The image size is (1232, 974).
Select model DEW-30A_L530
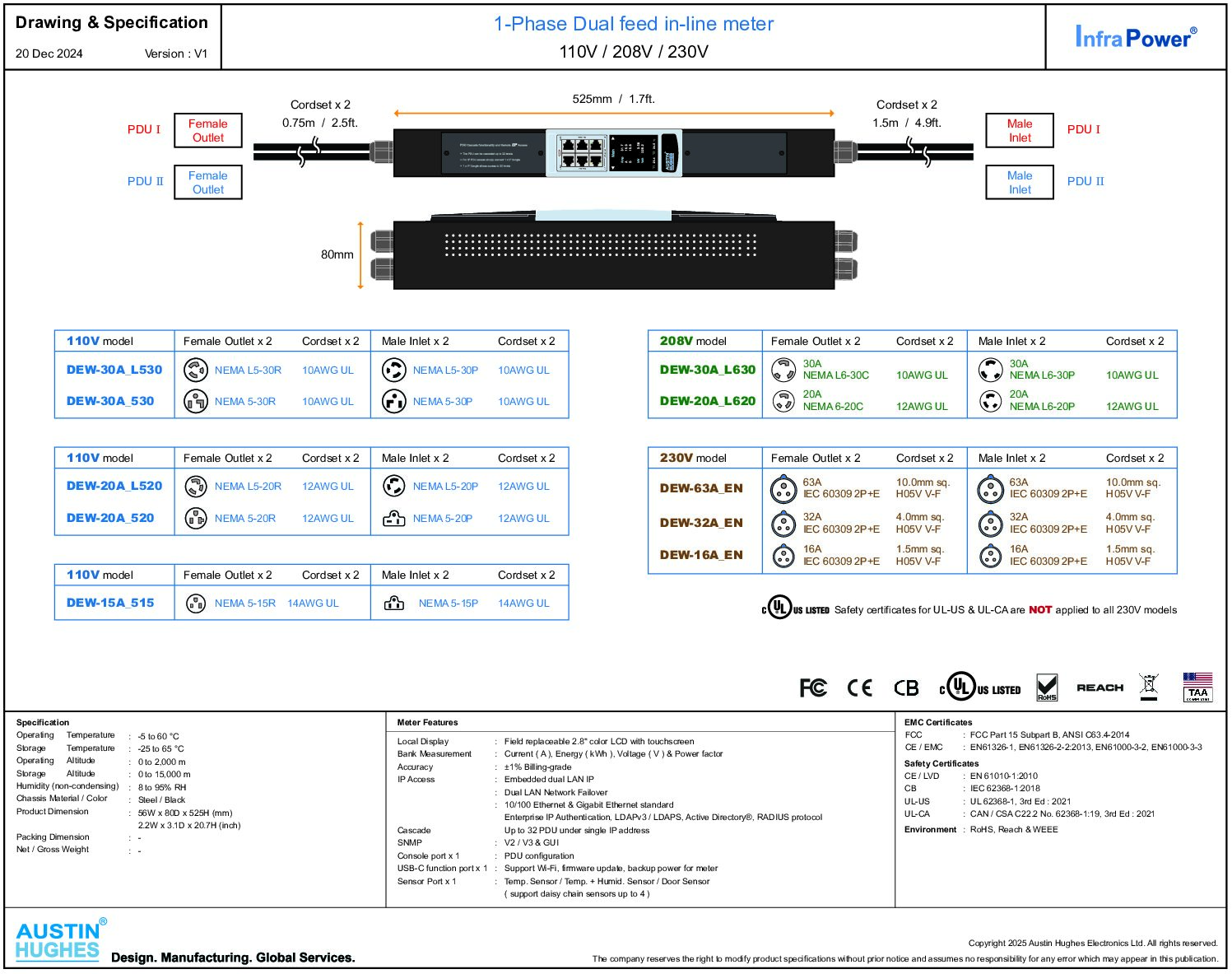click(x=114, y=370)
